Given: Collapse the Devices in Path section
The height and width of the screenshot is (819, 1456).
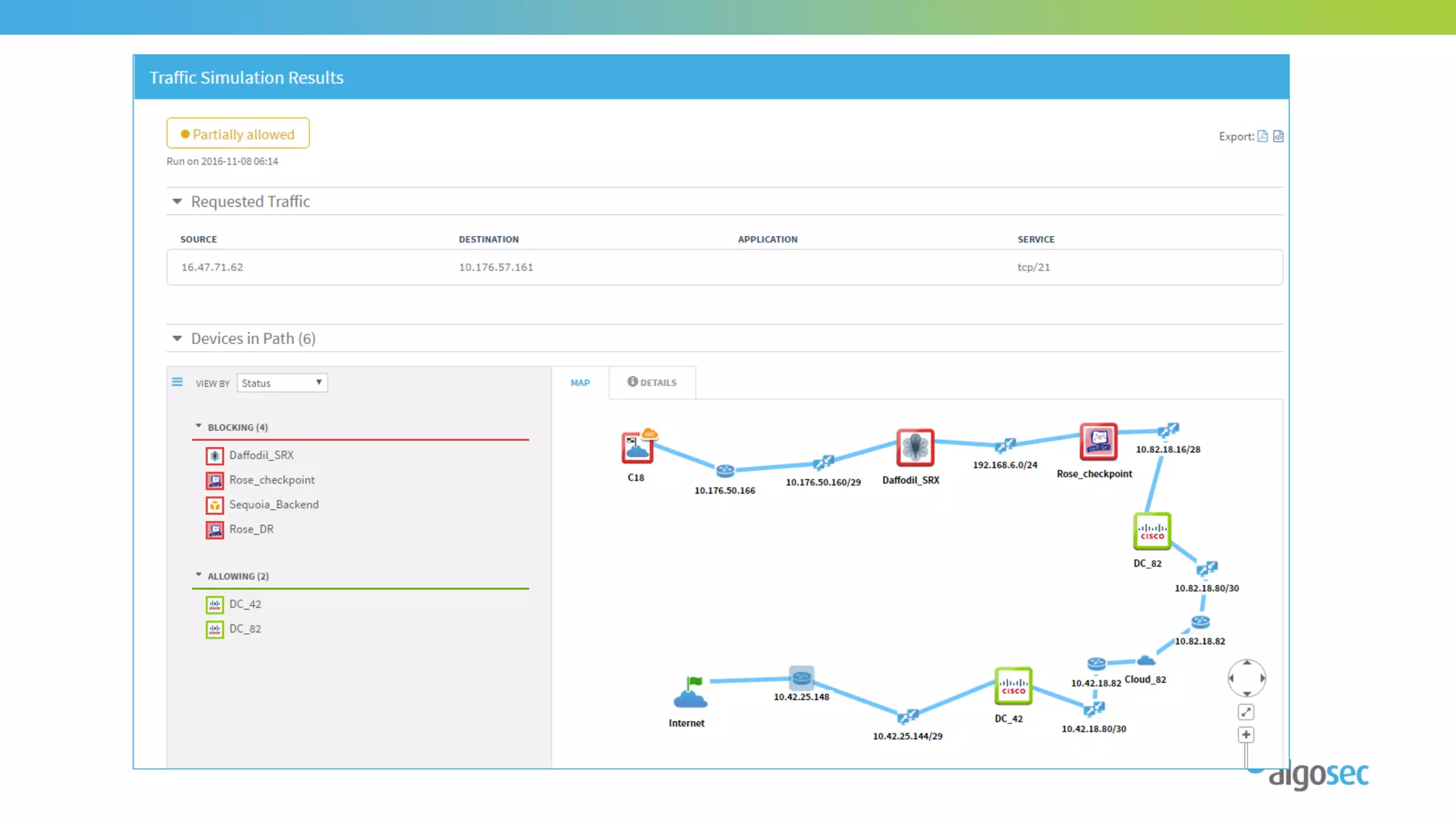Looking at the screenshot, I should pyautogui.click(x=177, y=338).
